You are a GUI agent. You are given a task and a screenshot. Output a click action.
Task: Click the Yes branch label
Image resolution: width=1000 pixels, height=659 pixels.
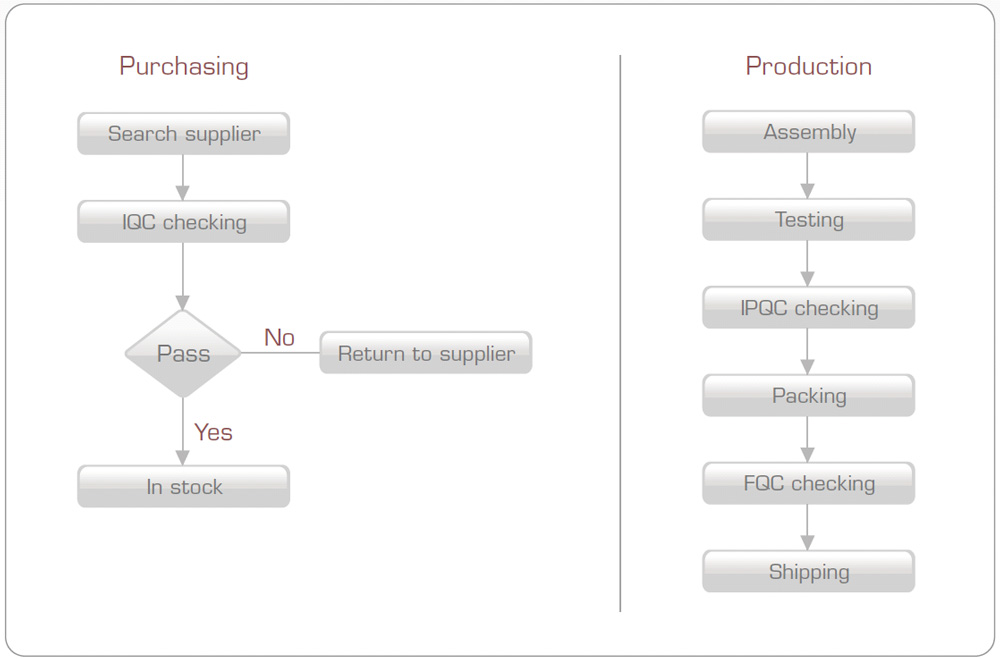click(213, 432)
